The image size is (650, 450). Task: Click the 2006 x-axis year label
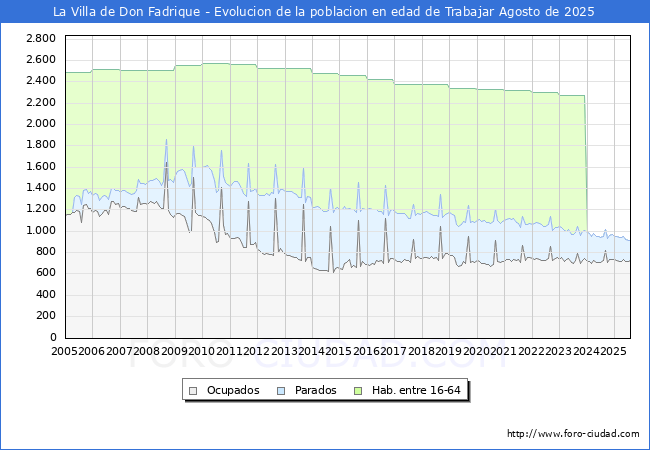[x=92, y=351]
